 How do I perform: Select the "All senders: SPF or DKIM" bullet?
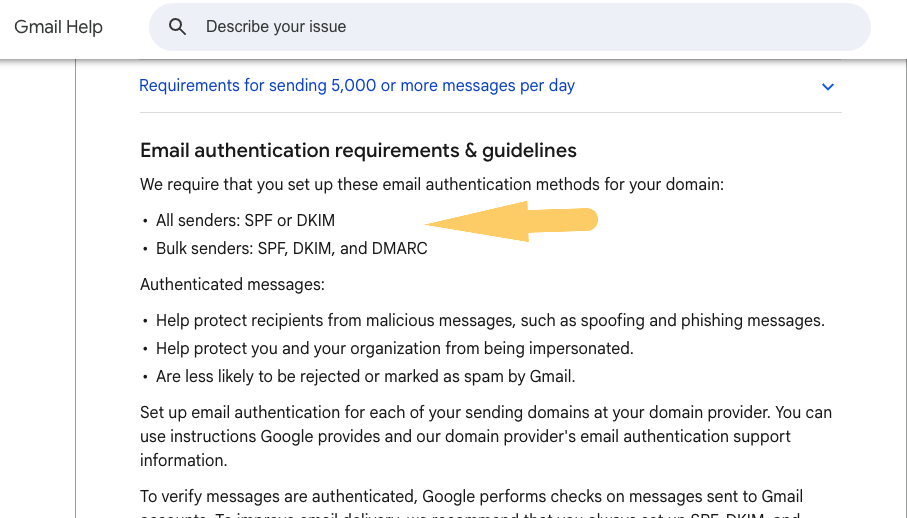click(x=245, y=220)
